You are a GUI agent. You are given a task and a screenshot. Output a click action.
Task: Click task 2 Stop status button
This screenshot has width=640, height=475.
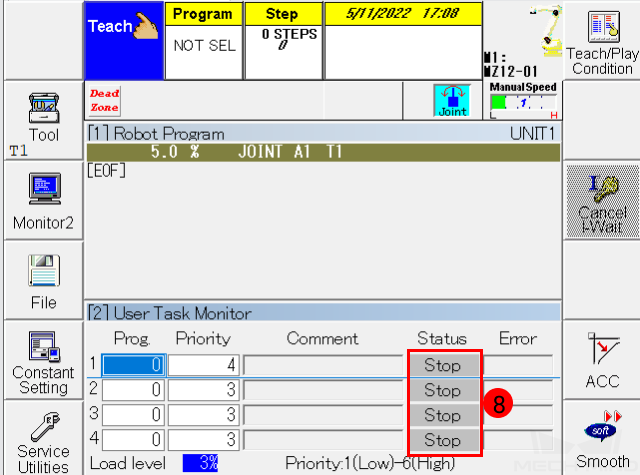pos(444,390)
